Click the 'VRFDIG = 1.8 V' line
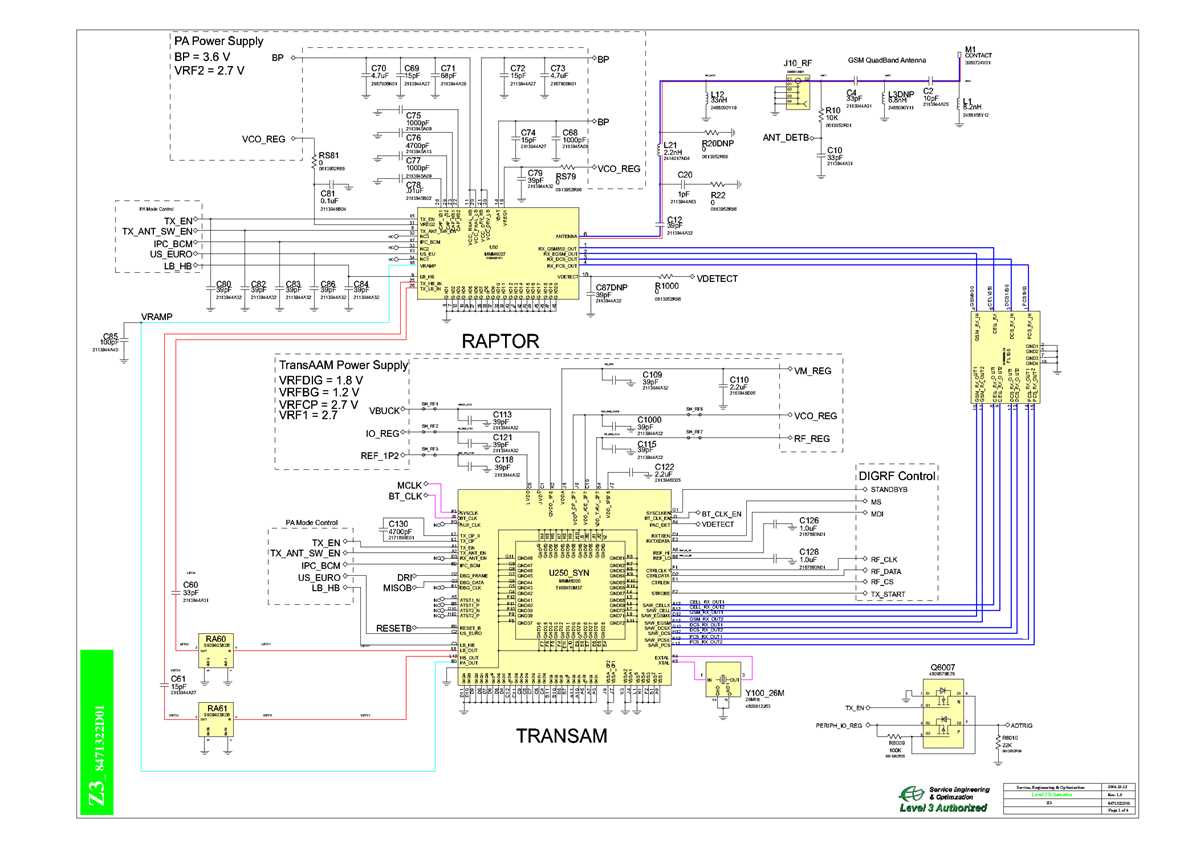Viewport: 1200px width, 848px height. [320, 380]
